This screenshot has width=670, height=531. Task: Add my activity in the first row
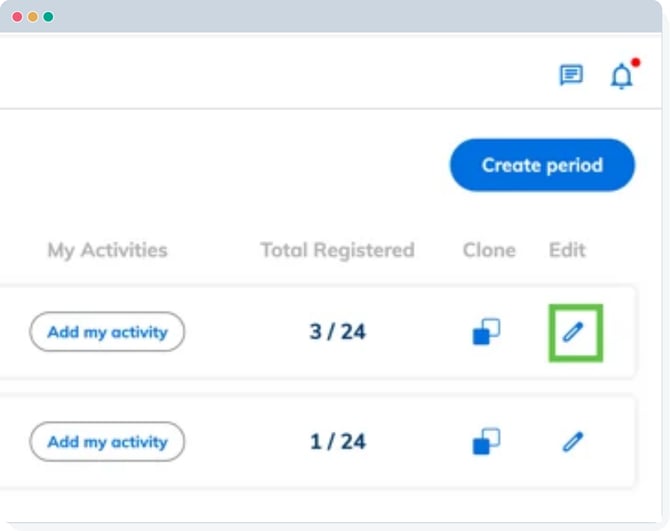(107, 332)
